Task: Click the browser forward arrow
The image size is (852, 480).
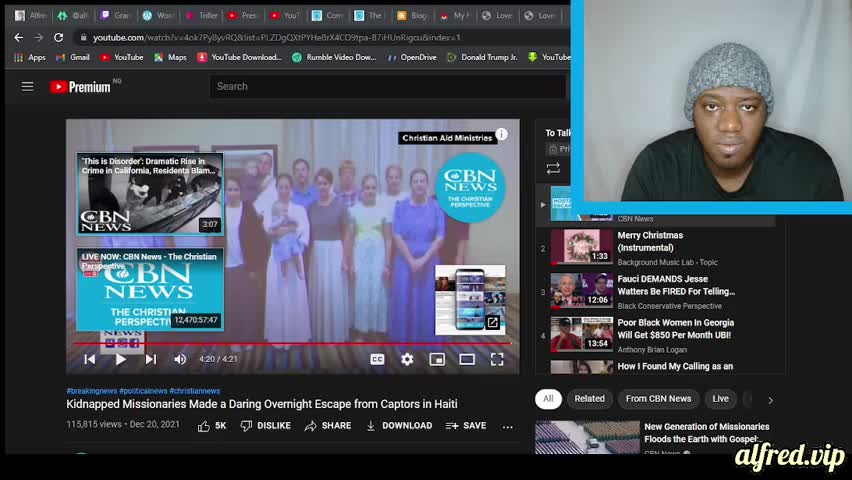Action: click(x=38, y=38)
